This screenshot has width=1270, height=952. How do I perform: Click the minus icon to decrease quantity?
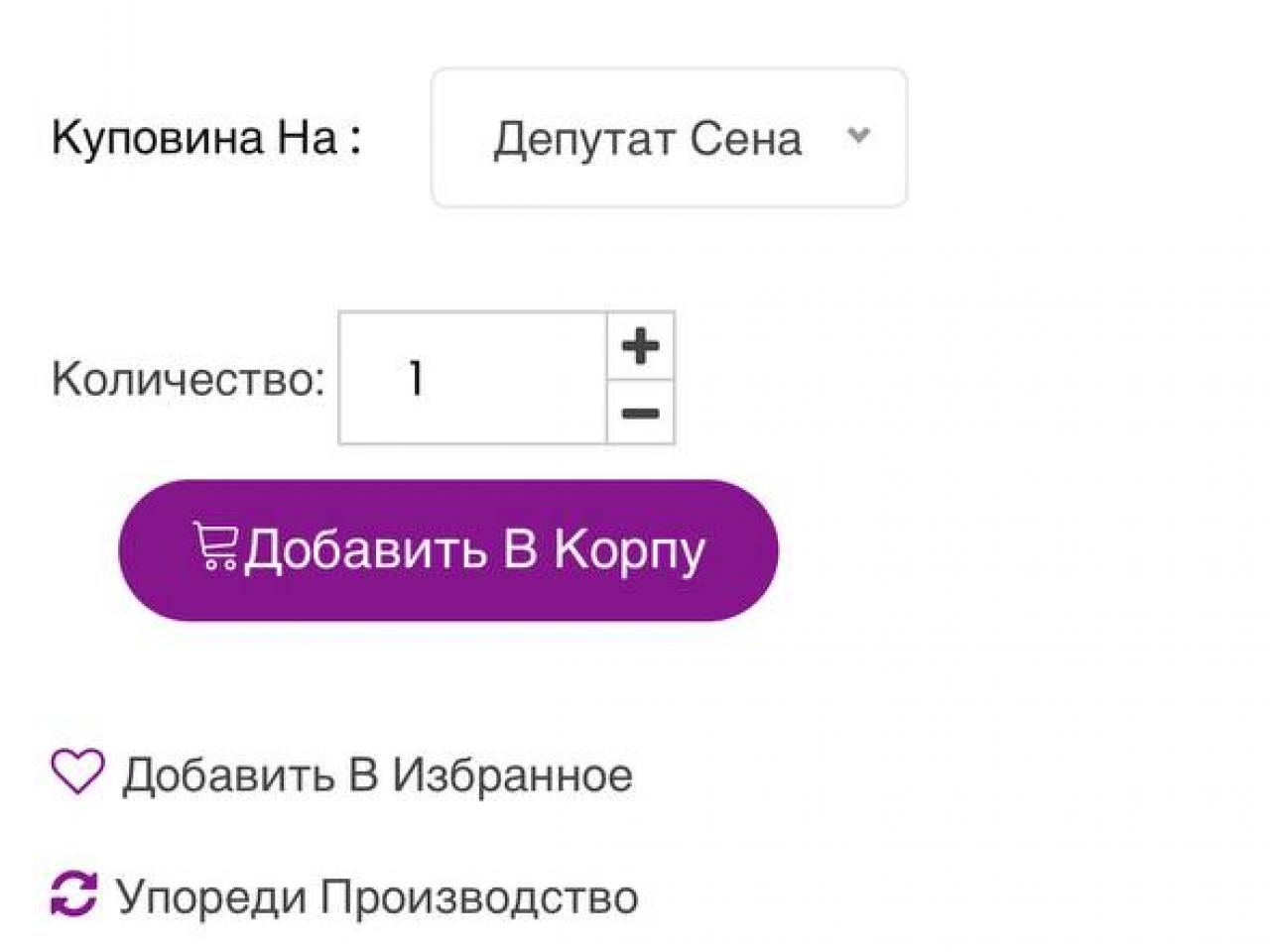pos(641,413)
